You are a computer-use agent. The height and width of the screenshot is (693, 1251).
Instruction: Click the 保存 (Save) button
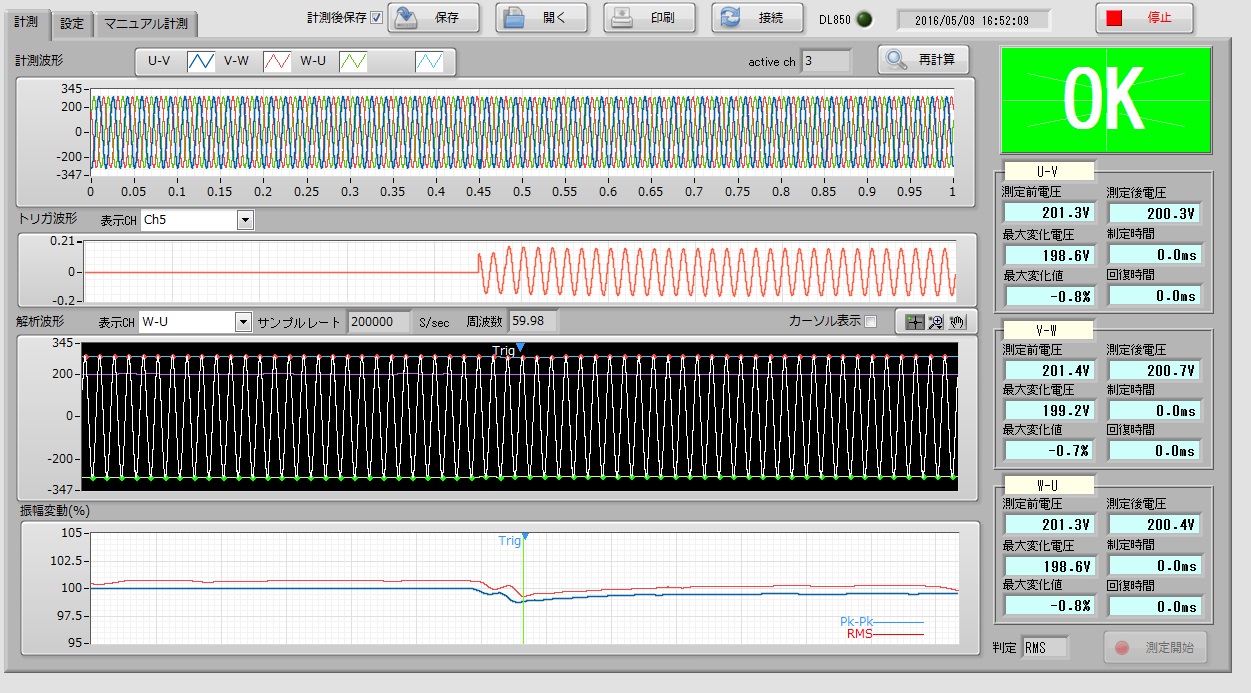(433, 17)
